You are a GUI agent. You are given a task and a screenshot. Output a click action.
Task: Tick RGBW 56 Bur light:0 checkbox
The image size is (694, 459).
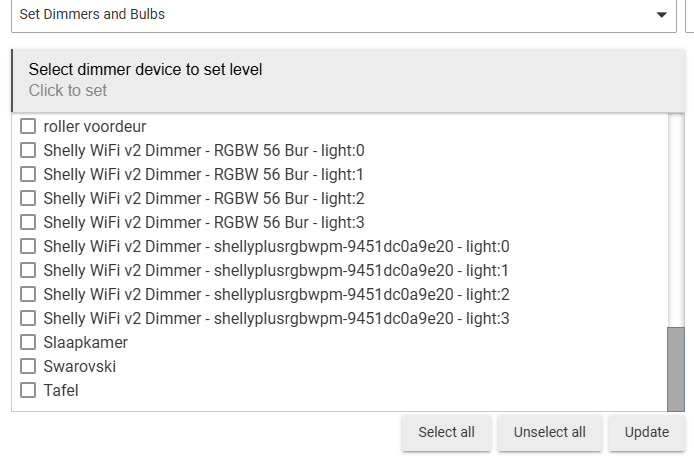(x=28, y=151)
